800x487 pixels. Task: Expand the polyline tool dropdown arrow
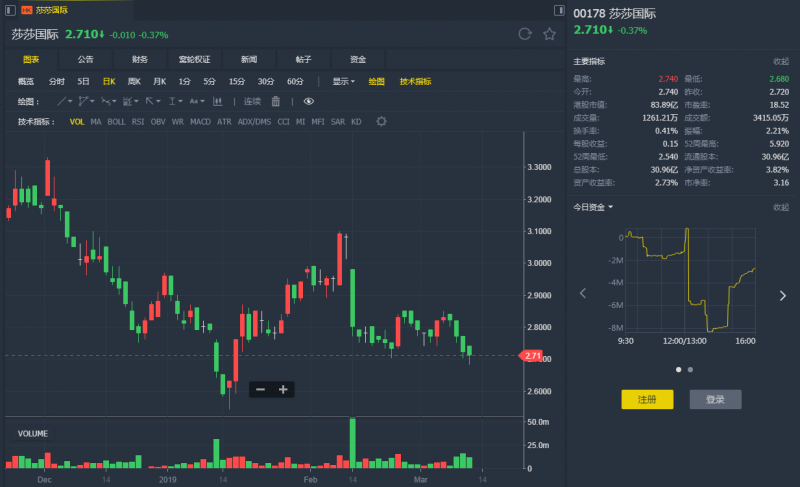(x=92, y=101)
